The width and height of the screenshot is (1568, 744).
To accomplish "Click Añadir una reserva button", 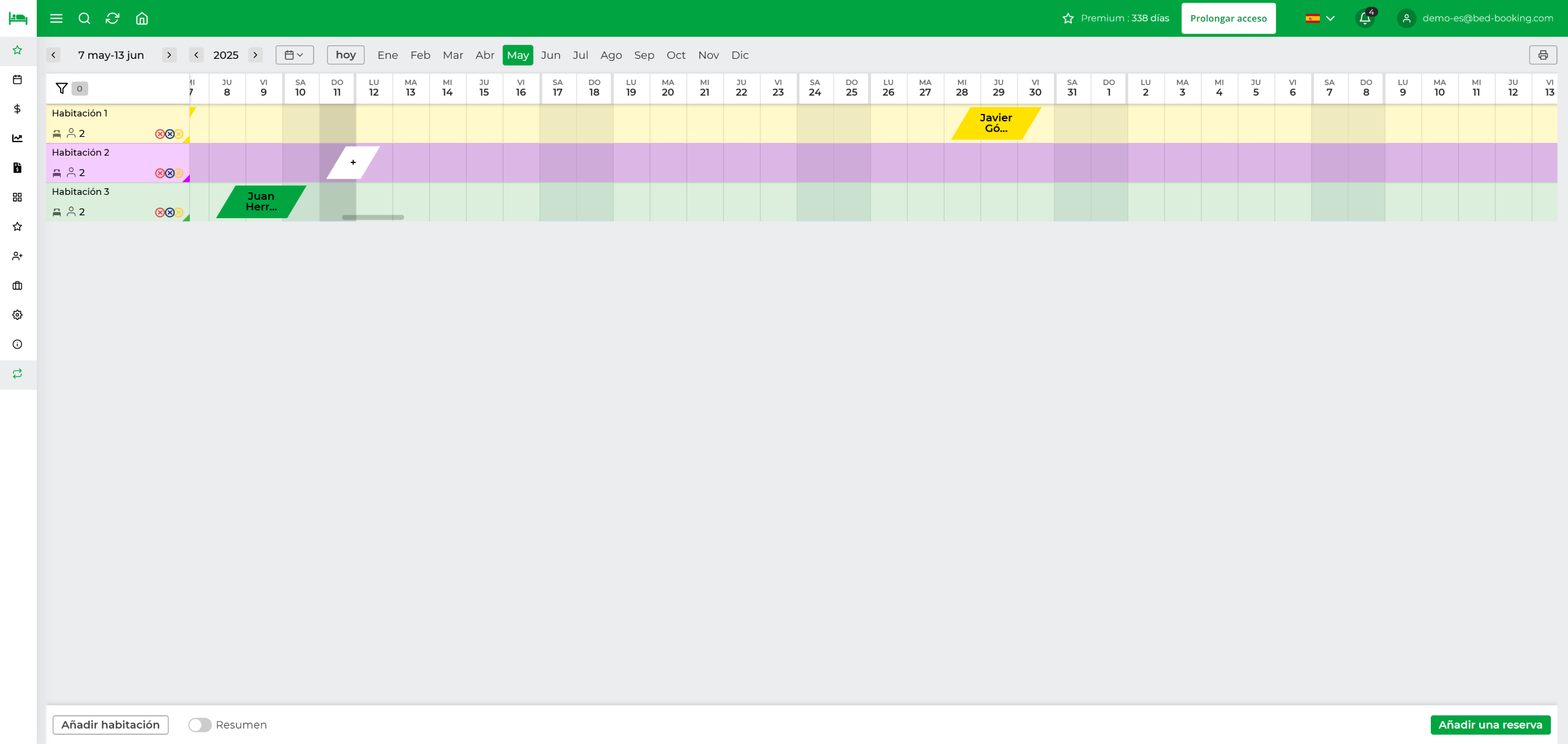I will 1490,724.
